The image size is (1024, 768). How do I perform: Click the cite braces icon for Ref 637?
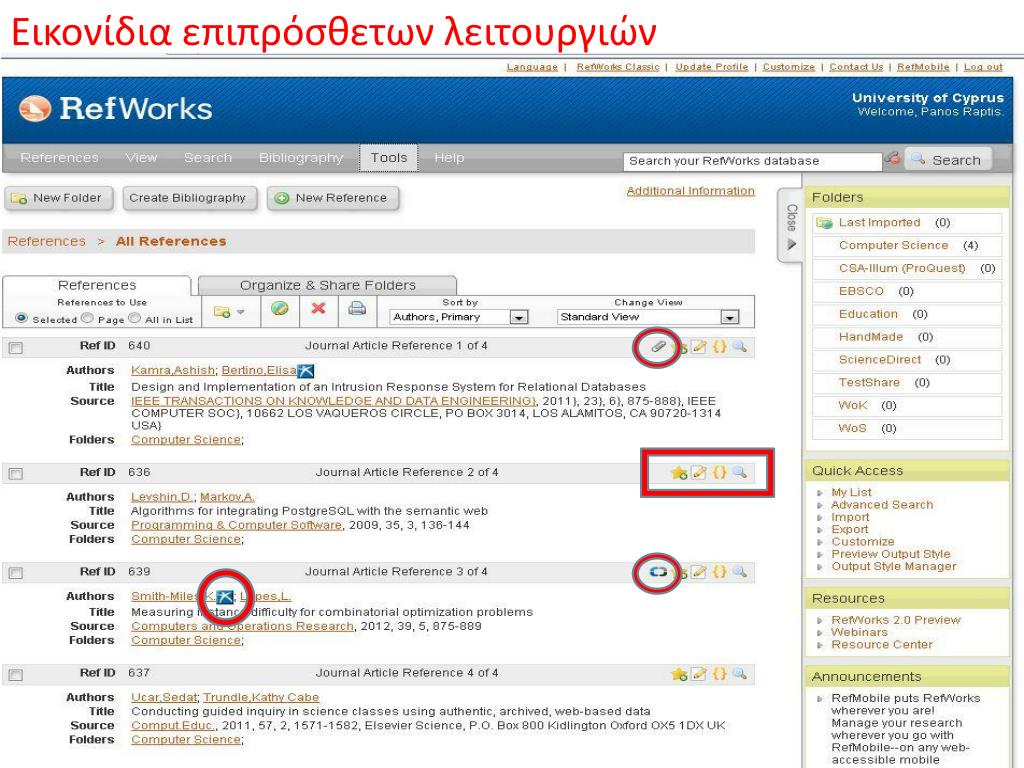coord(719,673)
